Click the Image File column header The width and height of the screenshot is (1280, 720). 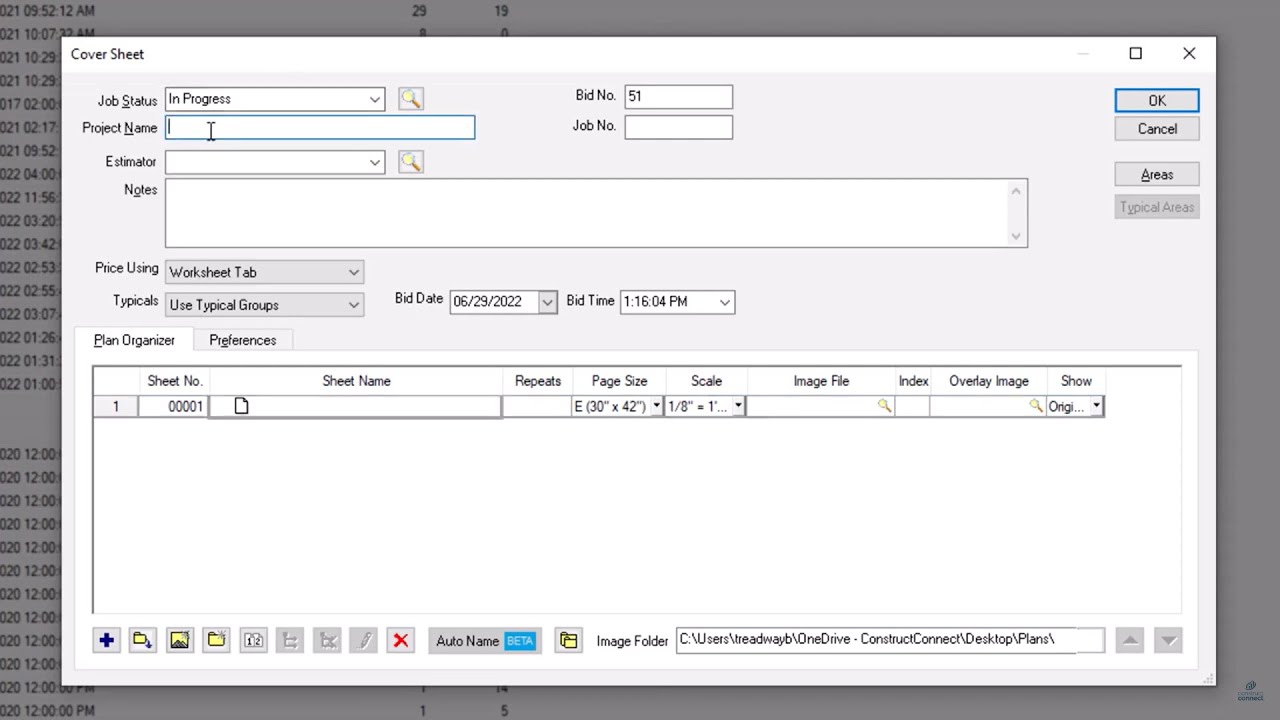tap(821, 381)
